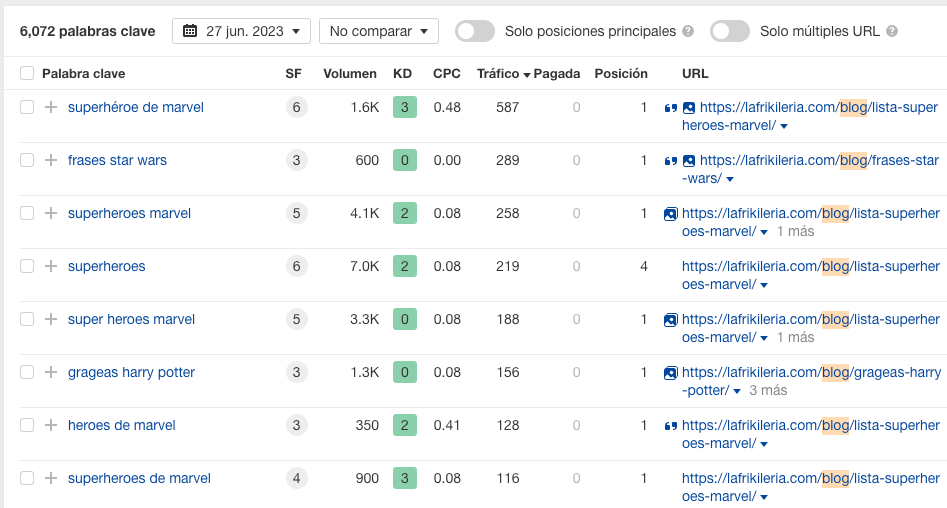Expand URL arrow in superheroes de marvel row
Image resolution: width=947 pixels, height=508 pixels.
click(x=764, y=497)
